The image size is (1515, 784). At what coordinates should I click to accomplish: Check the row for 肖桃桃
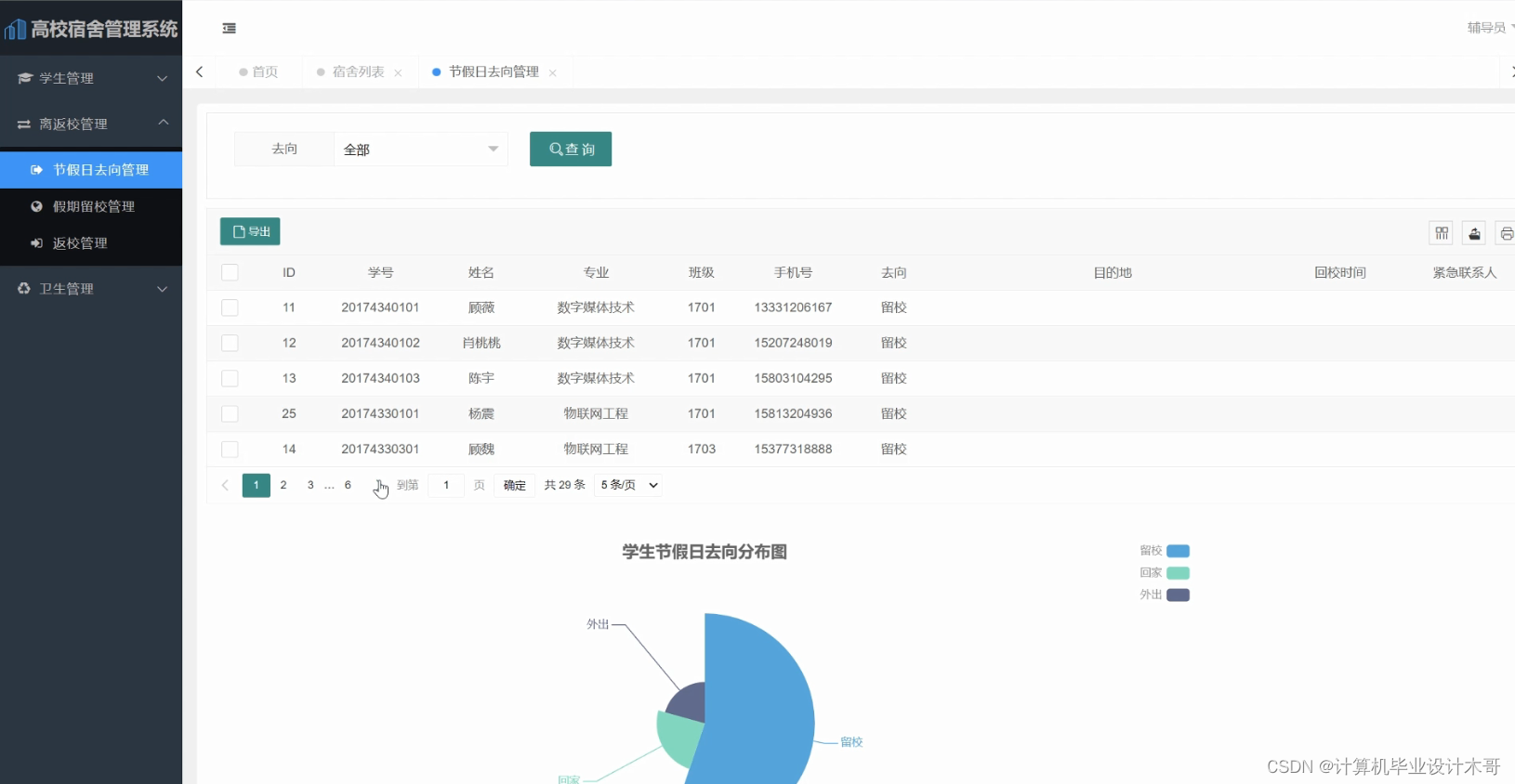(230, 343)
